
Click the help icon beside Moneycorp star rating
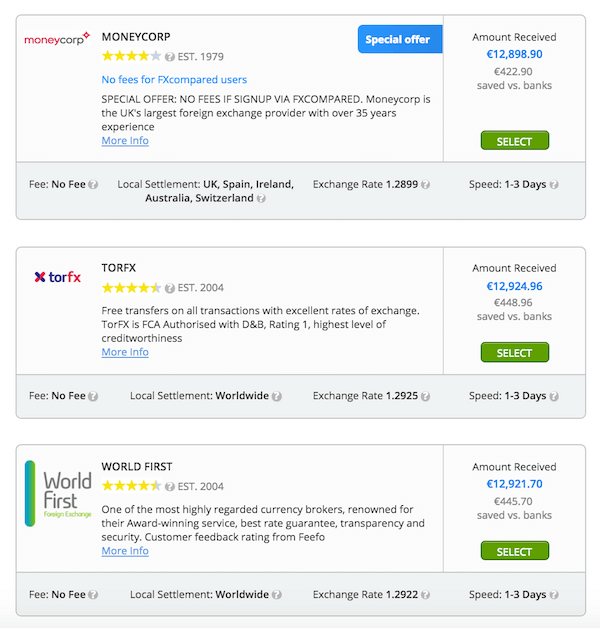170,57
